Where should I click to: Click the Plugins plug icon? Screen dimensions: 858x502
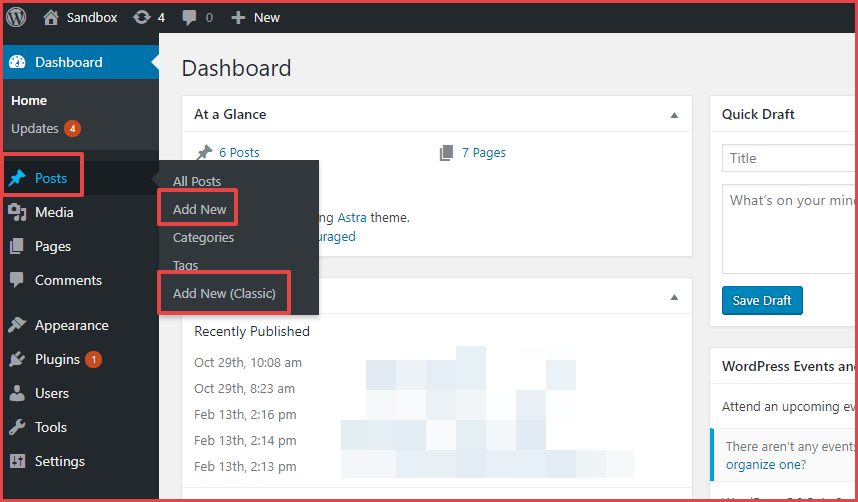tap(17, 359)
